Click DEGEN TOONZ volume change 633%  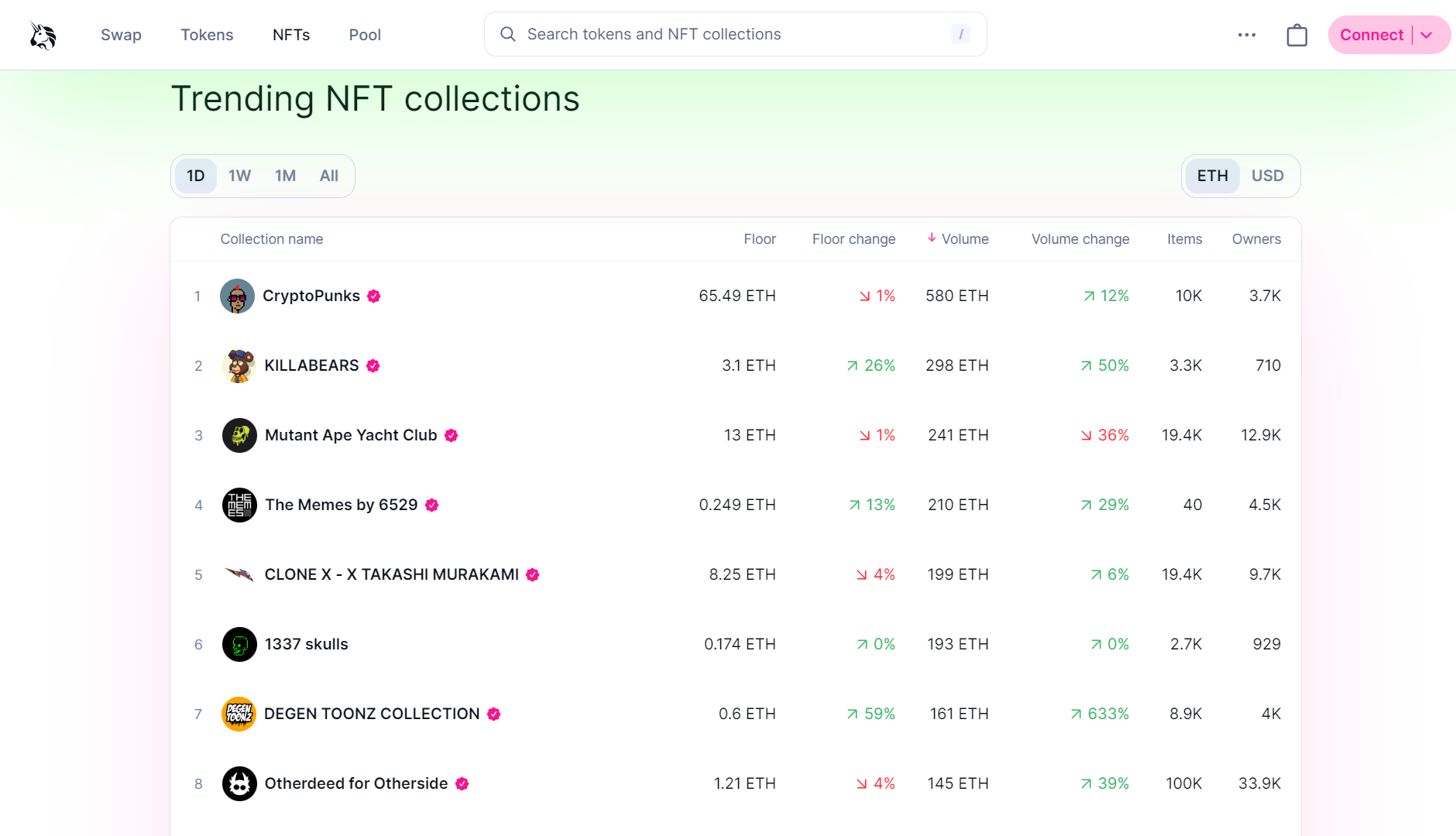pyautogui.click(x=1099, y=714)
